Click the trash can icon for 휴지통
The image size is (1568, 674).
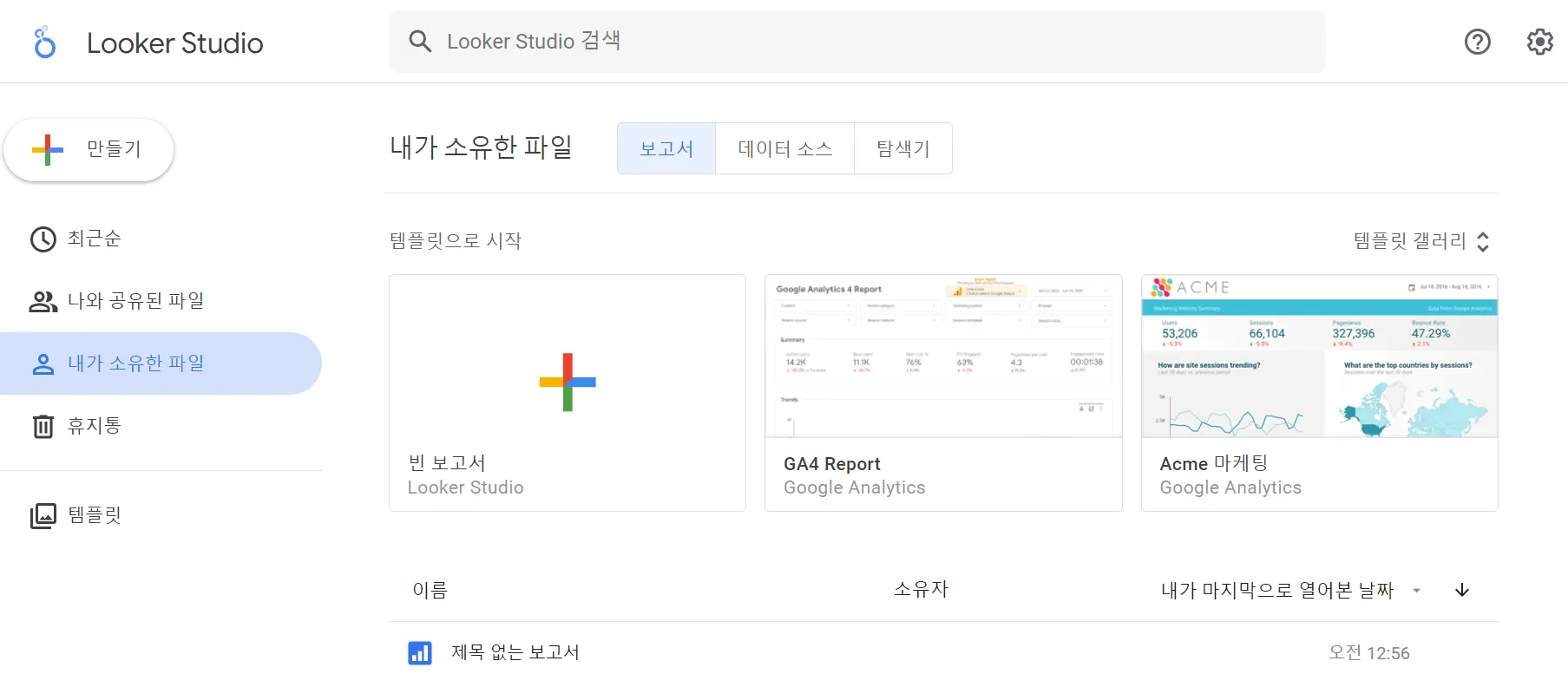43,426
